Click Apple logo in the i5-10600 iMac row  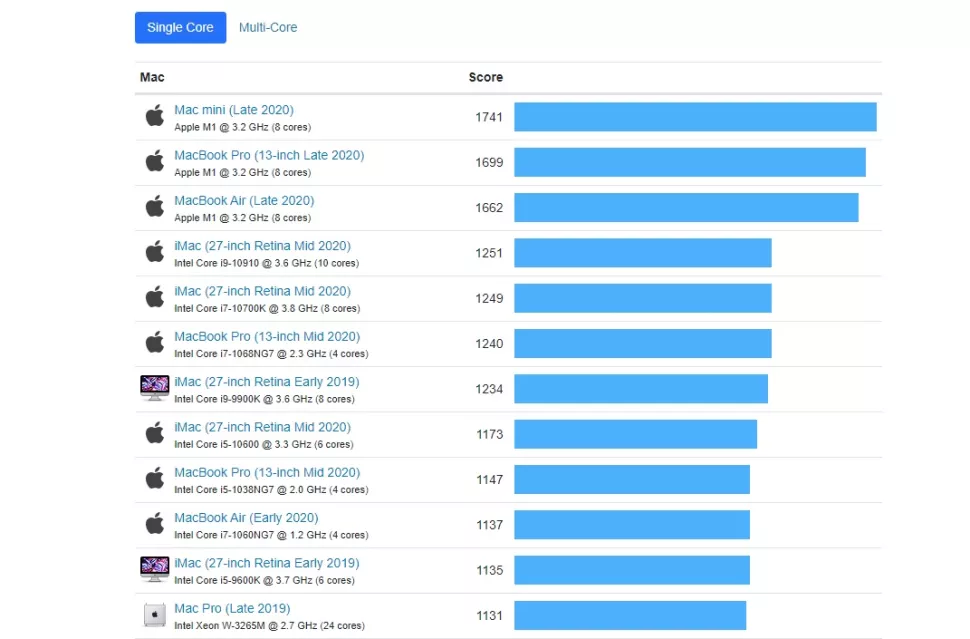tap(155, 433)
